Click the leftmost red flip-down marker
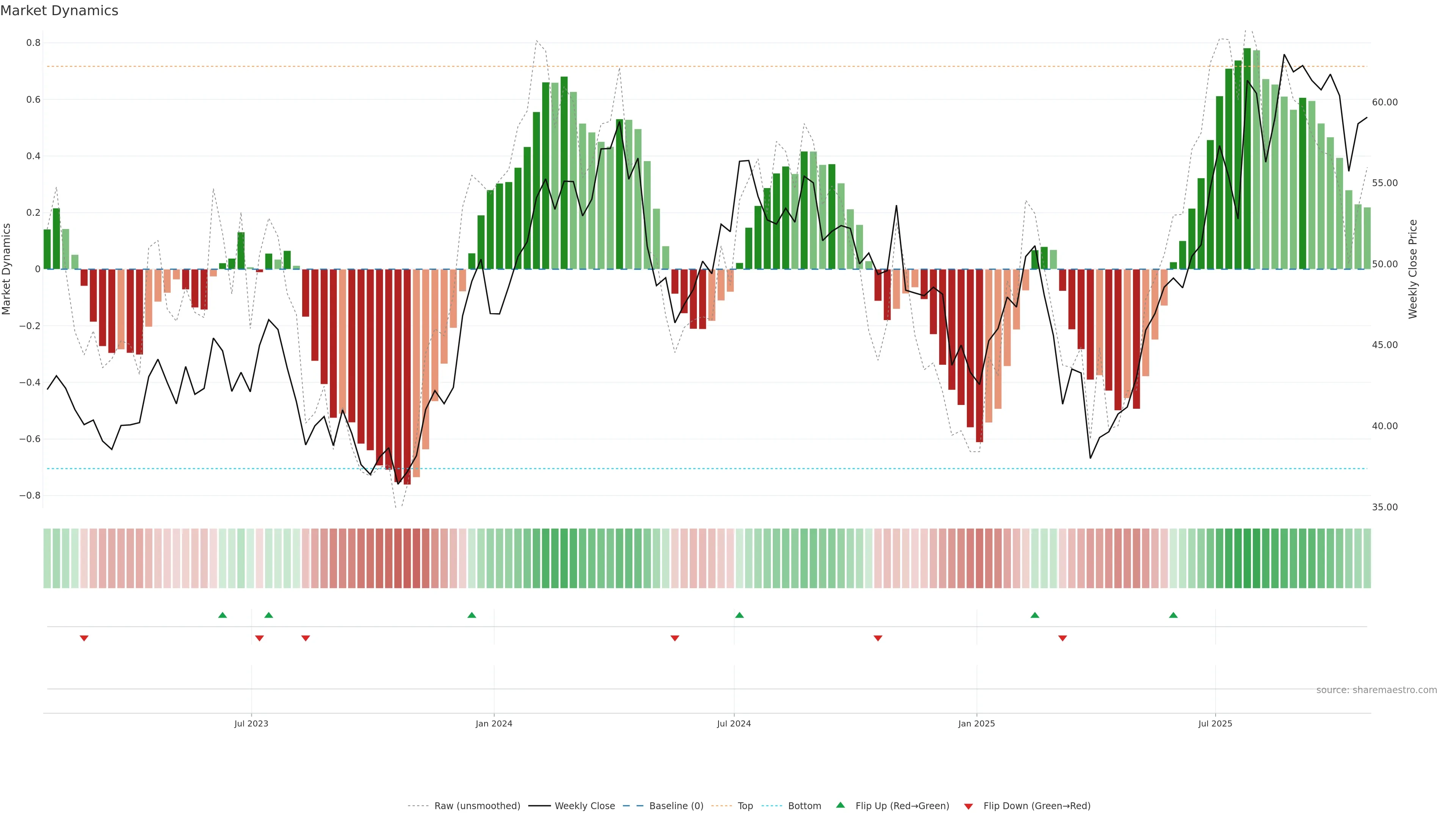The height and width of the screenshot is (819, 1456). click(x=84, y=638)
